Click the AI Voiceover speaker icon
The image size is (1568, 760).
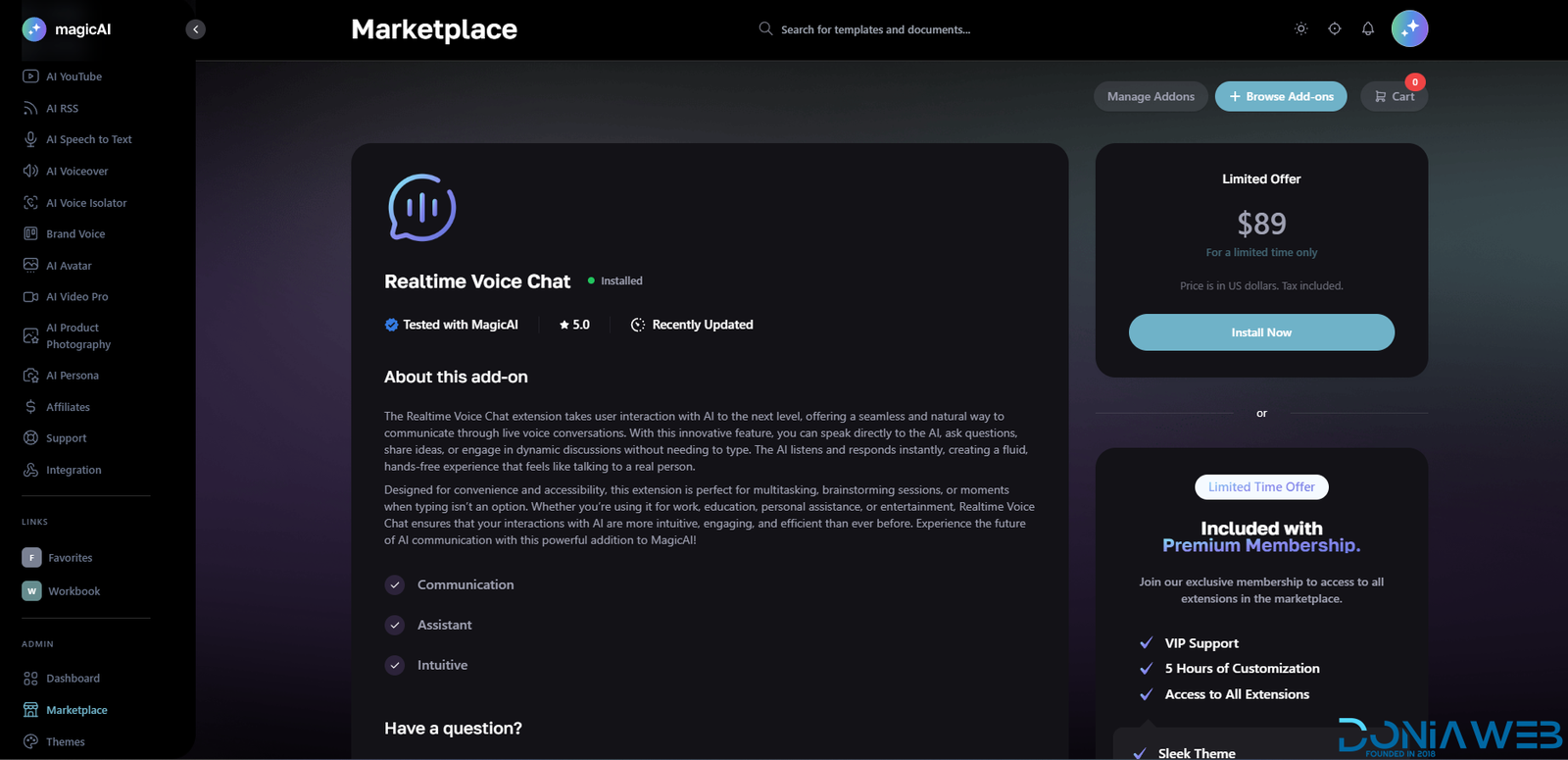(x=31, y=171)
